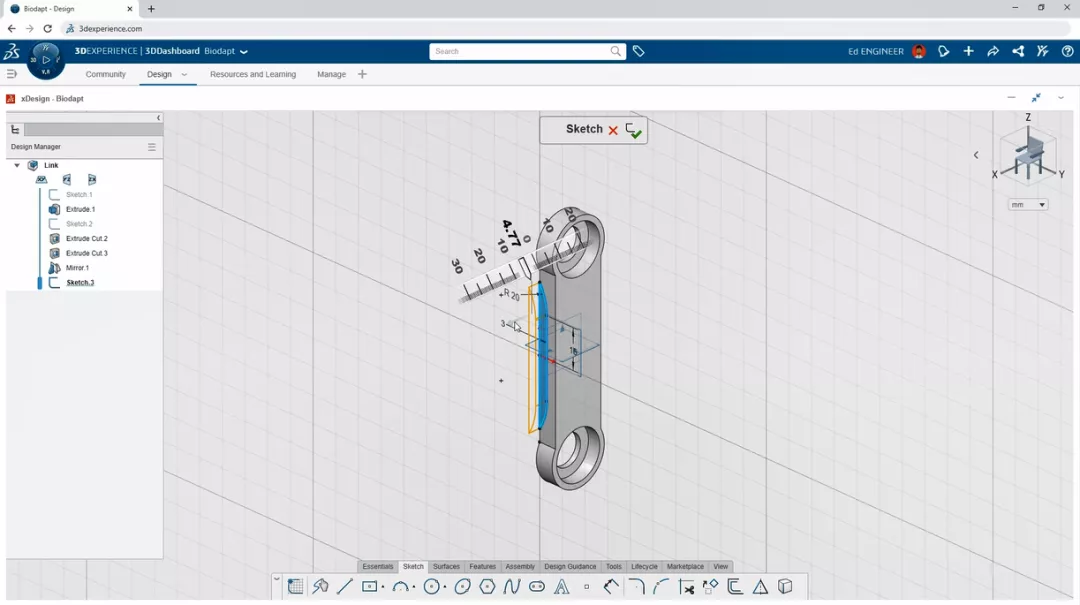Select the Line sketch tool

[345, 587]
